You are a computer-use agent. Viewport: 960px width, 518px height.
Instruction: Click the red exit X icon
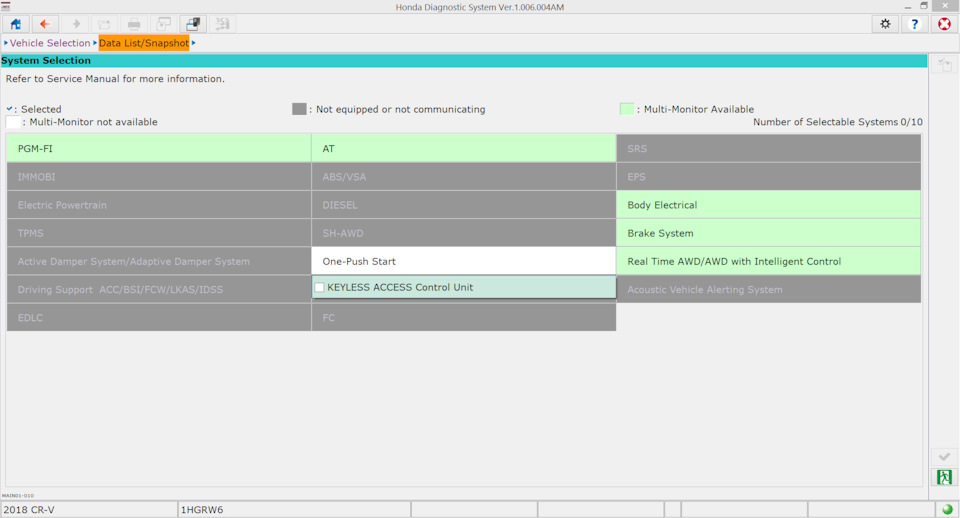(x=944, y=24)
